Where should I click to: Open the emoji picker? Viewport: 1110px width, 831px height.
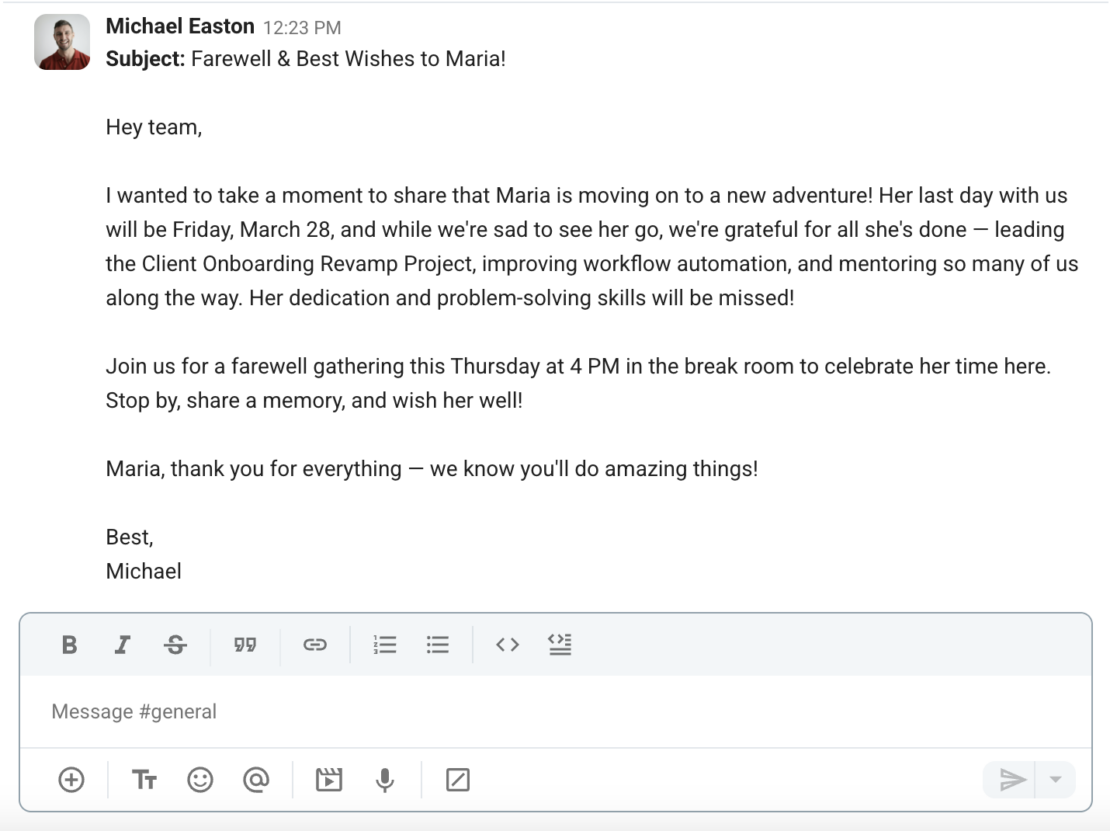(200, 780)
